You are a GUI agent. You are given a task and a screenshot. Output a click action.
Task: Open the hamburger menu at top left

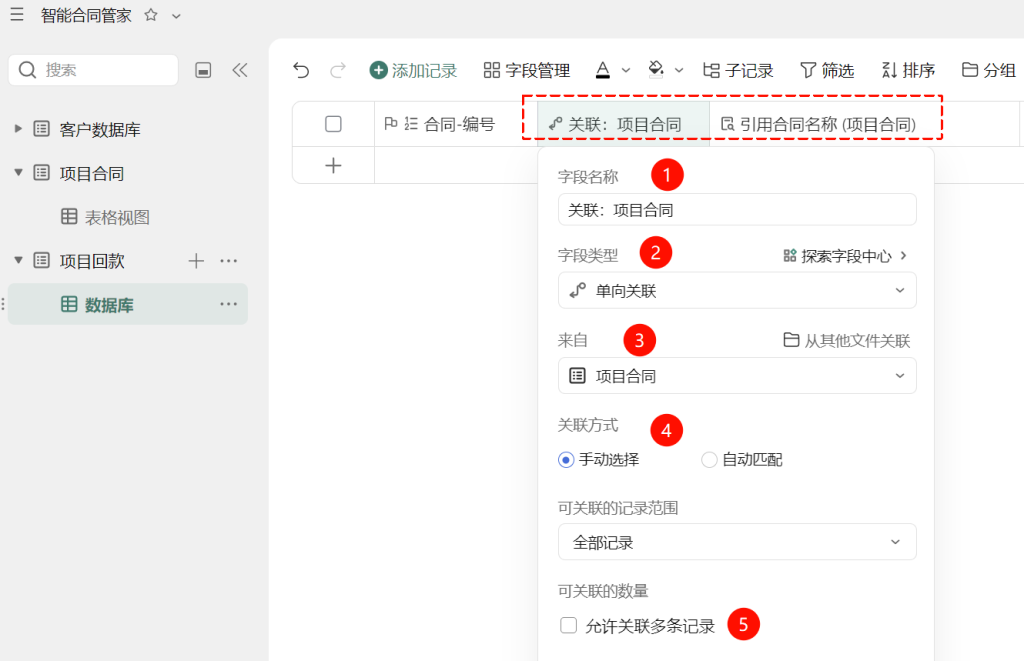[x=17, y=14]
